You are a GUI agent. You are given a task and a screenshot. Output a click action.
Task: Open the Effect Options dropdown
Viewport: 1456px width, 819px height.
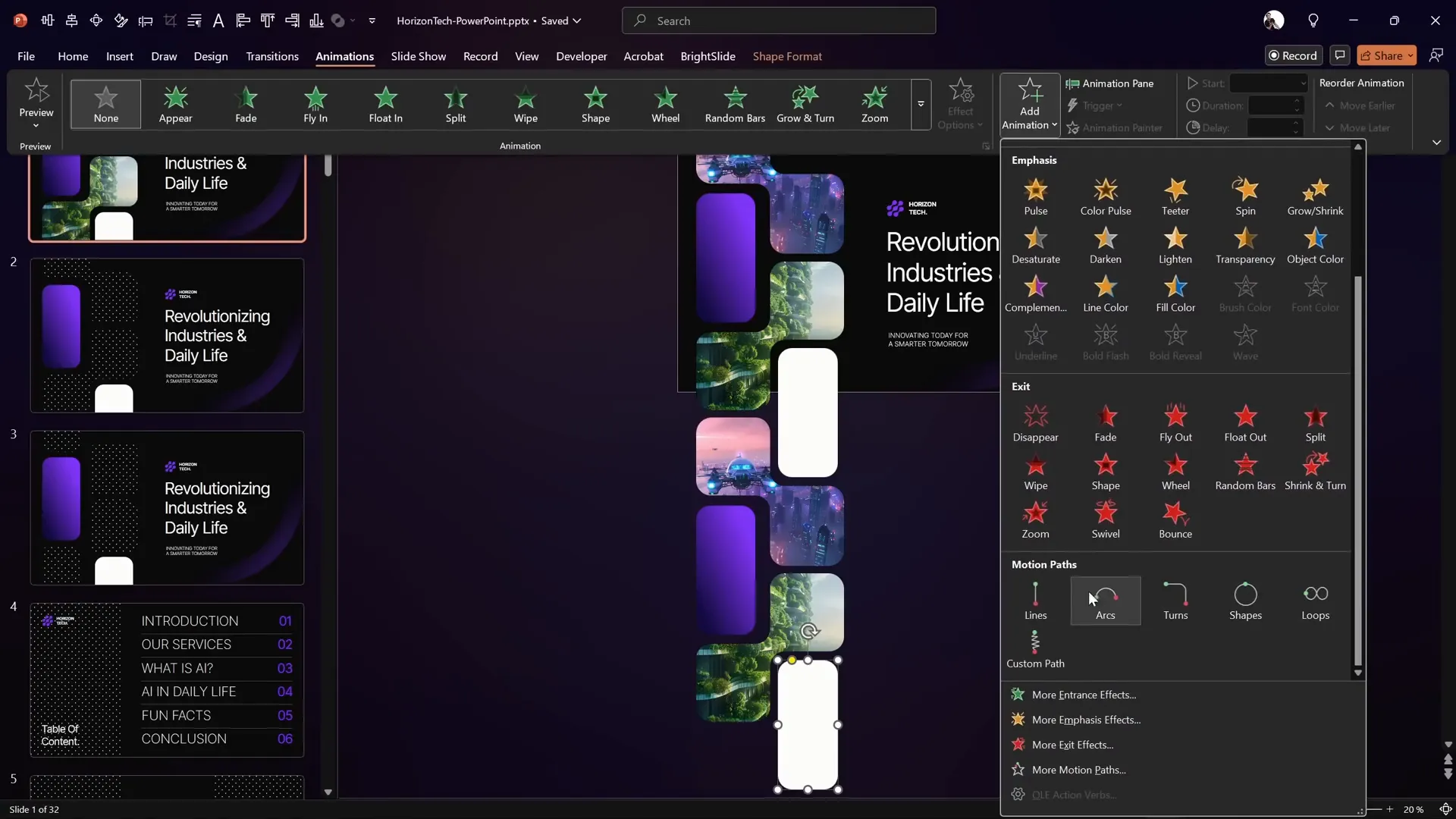click(961, 105)
